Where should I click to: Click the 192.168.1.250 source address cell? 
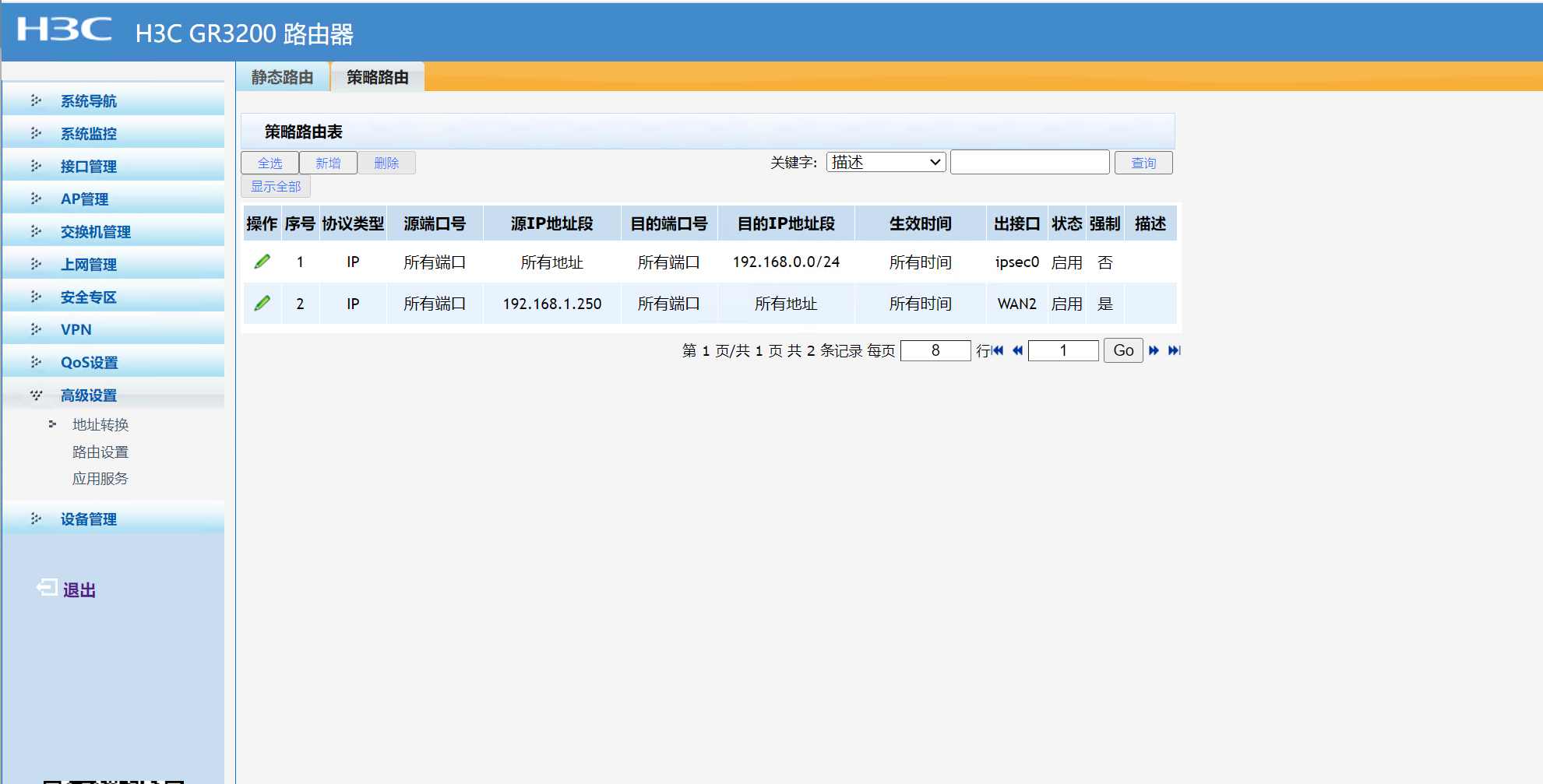552,304
